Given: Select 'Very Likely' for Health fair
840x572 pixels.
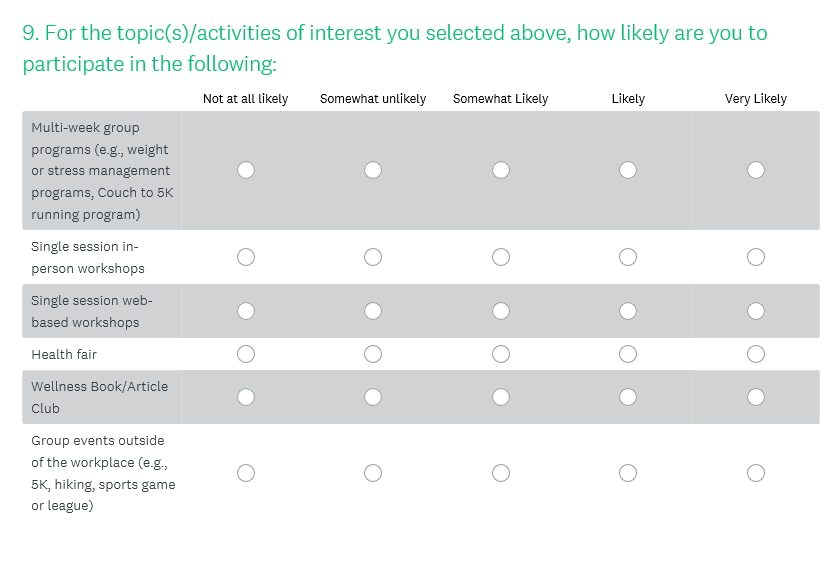Looking at the screenshot, I should click(x=756, y=354).
